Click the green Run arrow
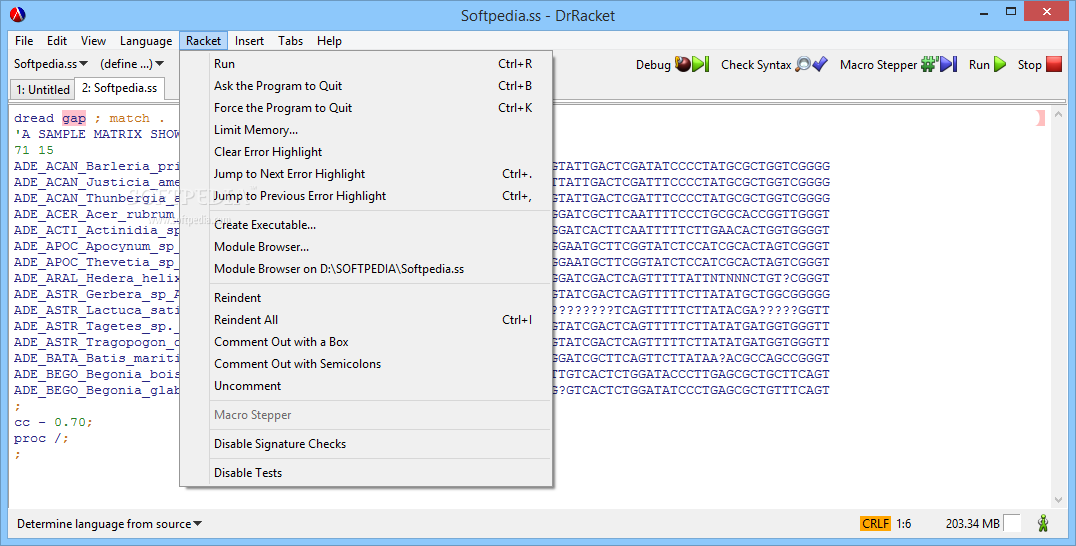The width and height of the screenshot is (1076, 546). 1000,64
